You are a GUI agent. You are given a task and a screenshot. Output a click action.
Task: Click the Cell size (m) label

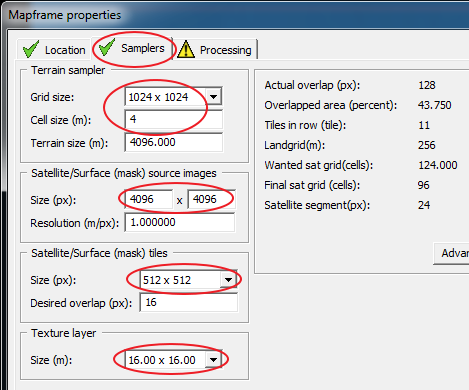(x=61, y=120)
